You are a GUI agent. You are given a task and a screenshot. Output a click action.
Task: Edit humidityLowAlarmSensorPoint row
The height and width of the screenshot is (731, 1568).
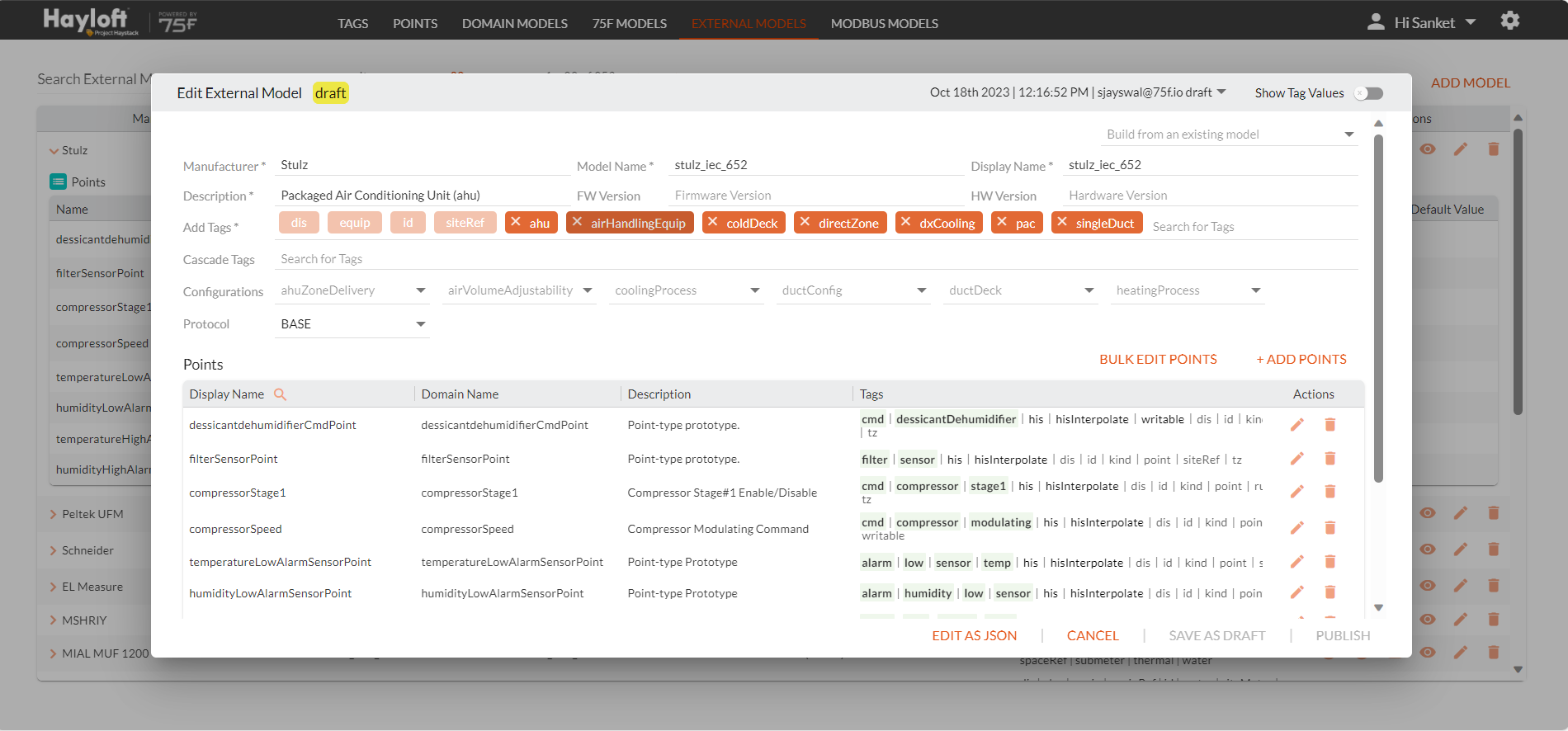[x=1297, y=592]
